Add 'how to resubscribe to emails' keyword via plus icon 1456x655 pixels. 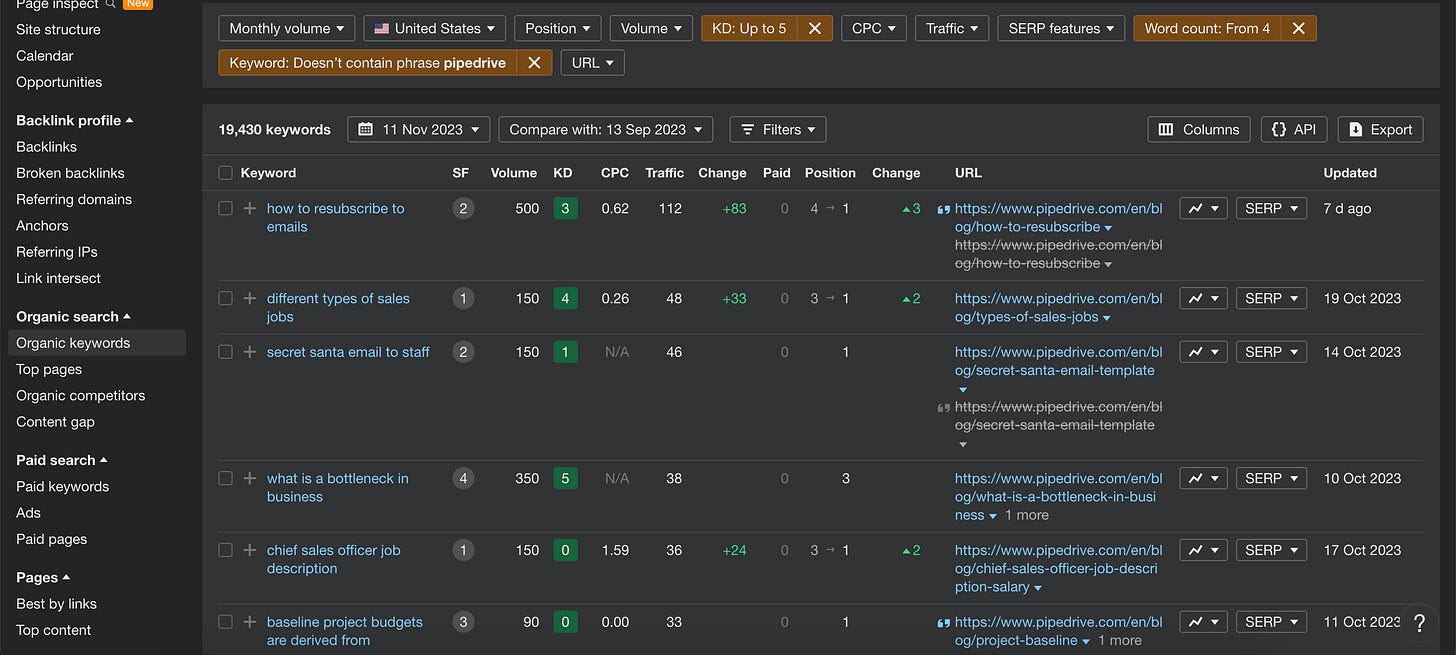(250, 209)
